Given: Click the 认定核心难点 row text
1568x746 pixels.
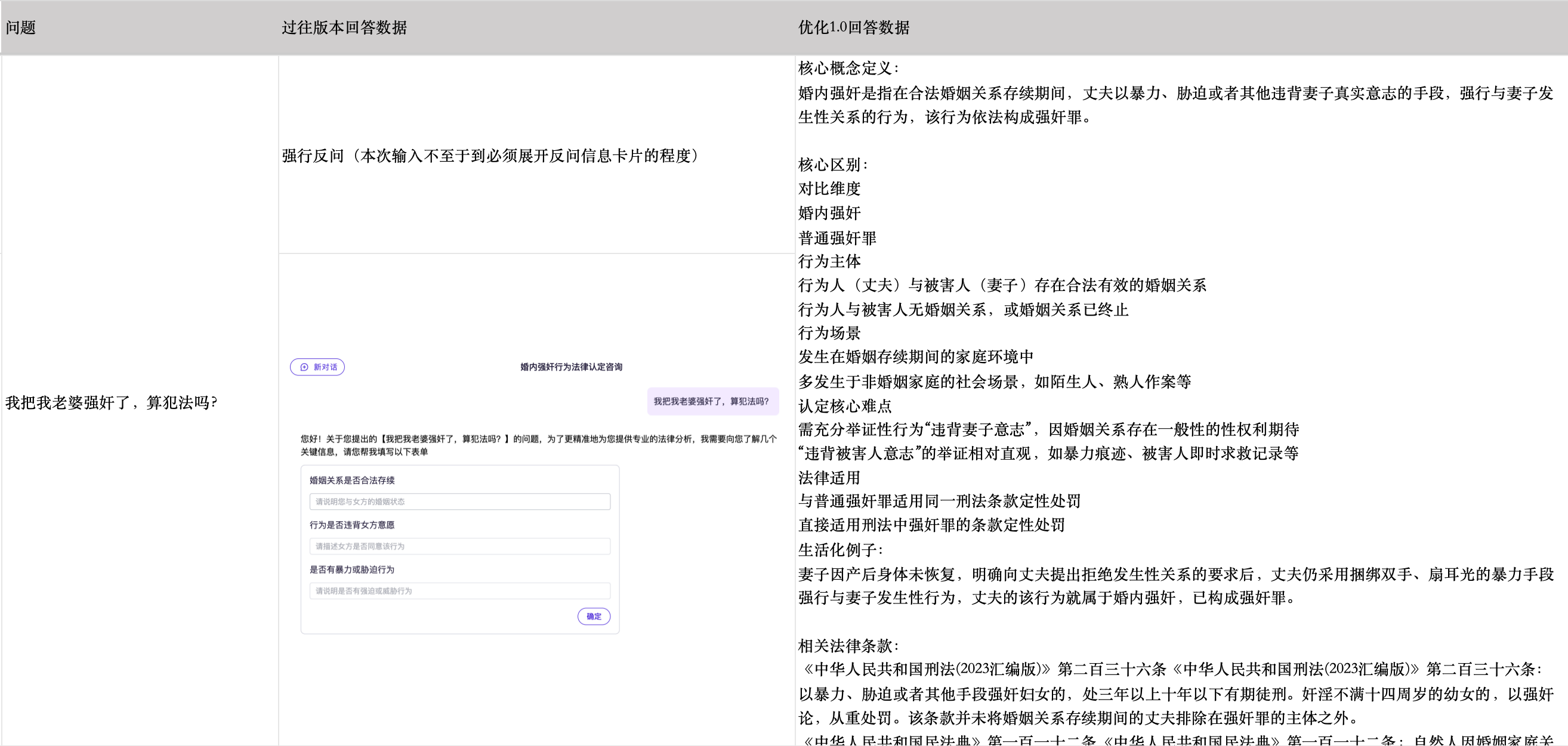Looking at the screenshot, I should click(x=845, y=406).
